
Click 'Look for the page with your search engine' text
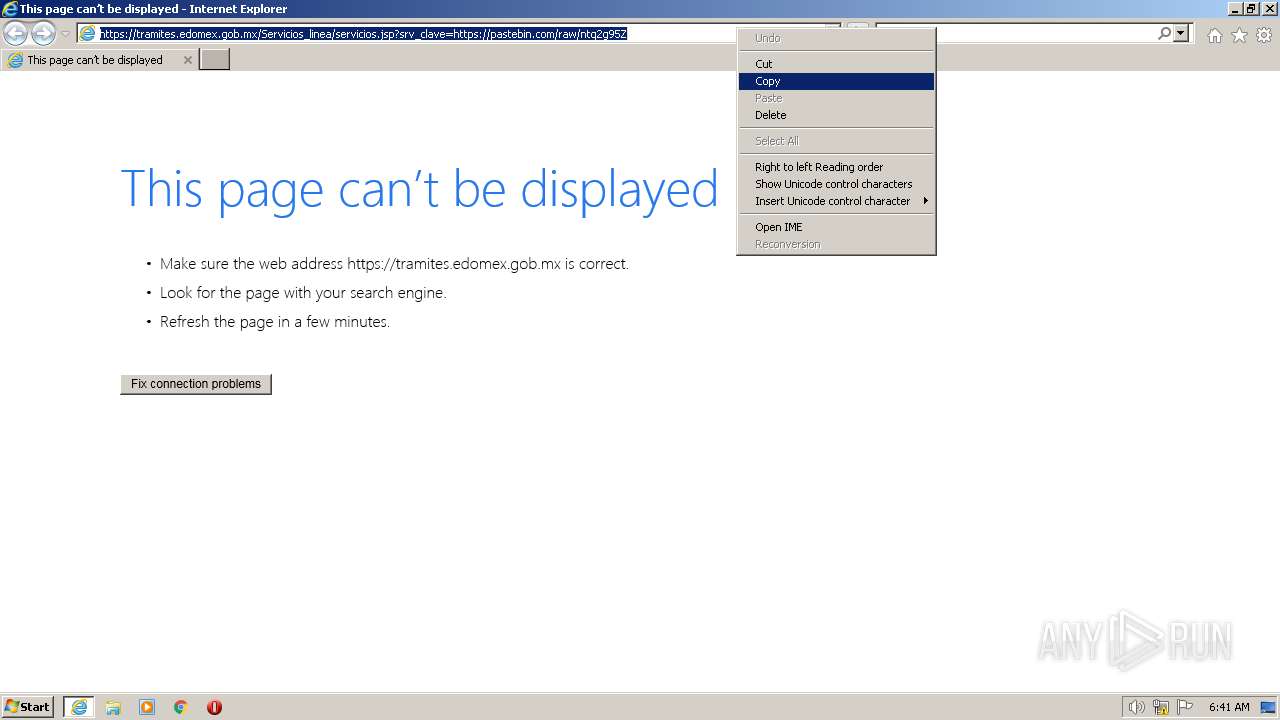(303, 293)
